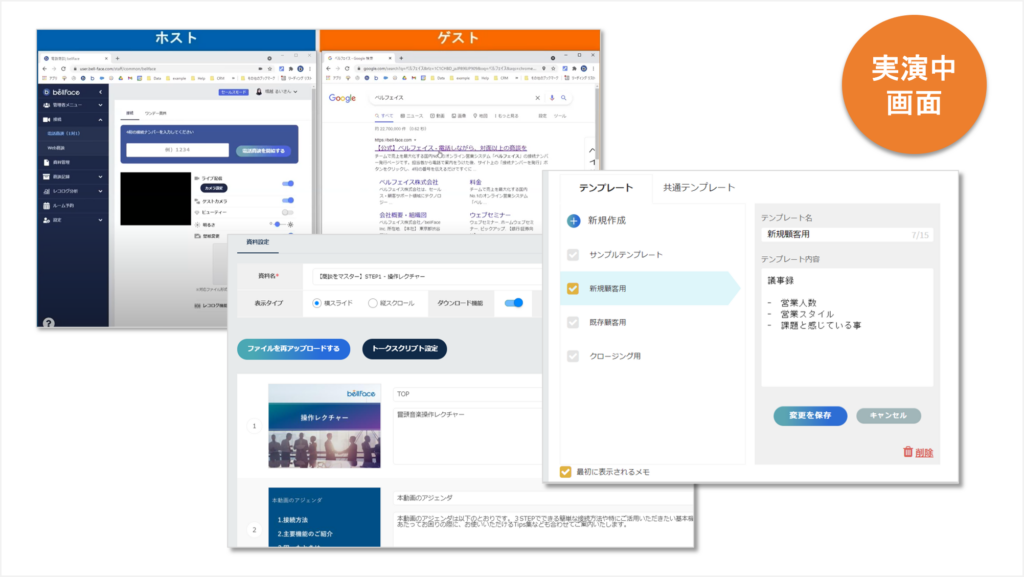Click the トークスクリプト設定 button
Viewport: 1024px width, 577px height.
(x=404, y=348)
